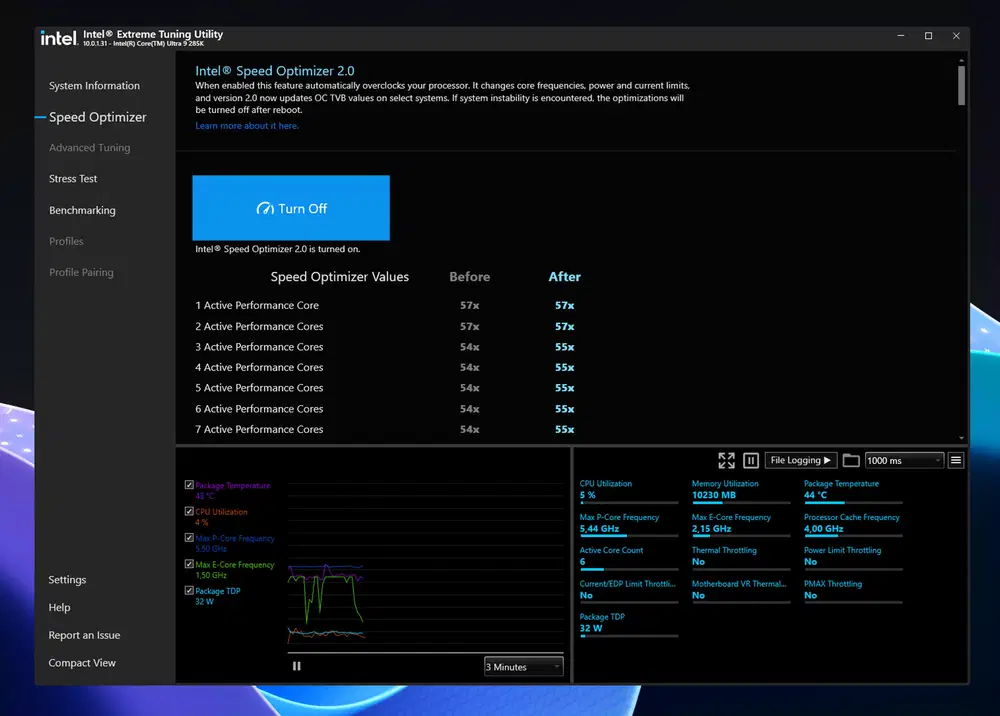The image size is (1000, 716).
Task: Uncheck the CPU Utilization graph checkbox
Action: [x=189, y=511]
